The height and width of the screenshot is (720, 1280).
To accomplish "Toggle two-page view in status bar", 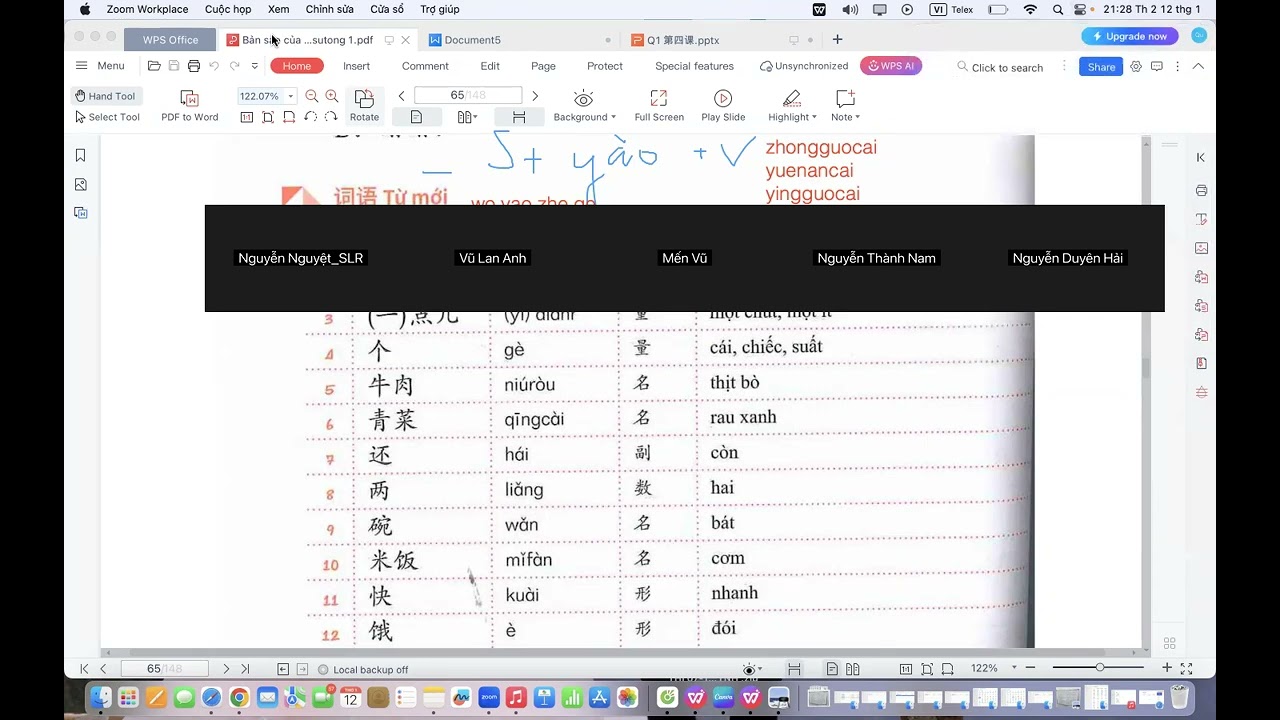I will pos(853,668).
